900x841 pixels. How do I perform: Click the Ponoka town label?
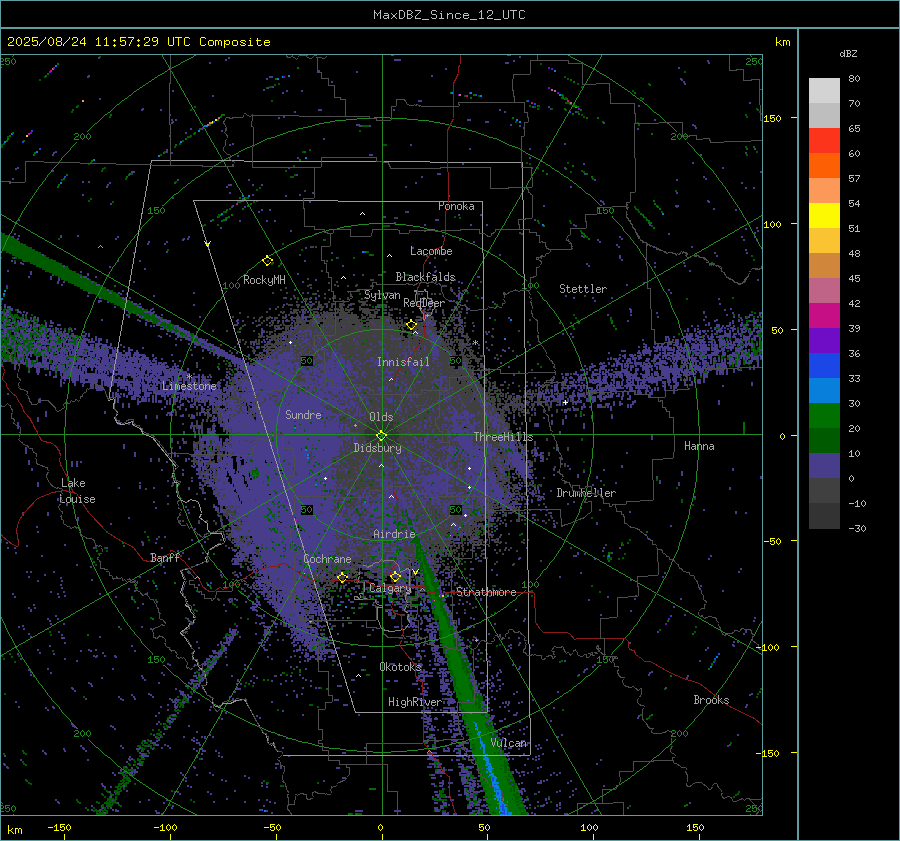click(456, 206)
